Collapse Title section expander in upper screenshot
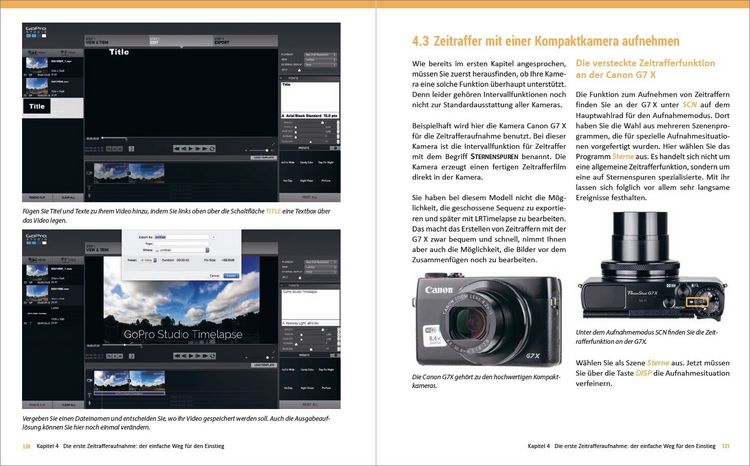Screen dimensions: 750x466 281,78
